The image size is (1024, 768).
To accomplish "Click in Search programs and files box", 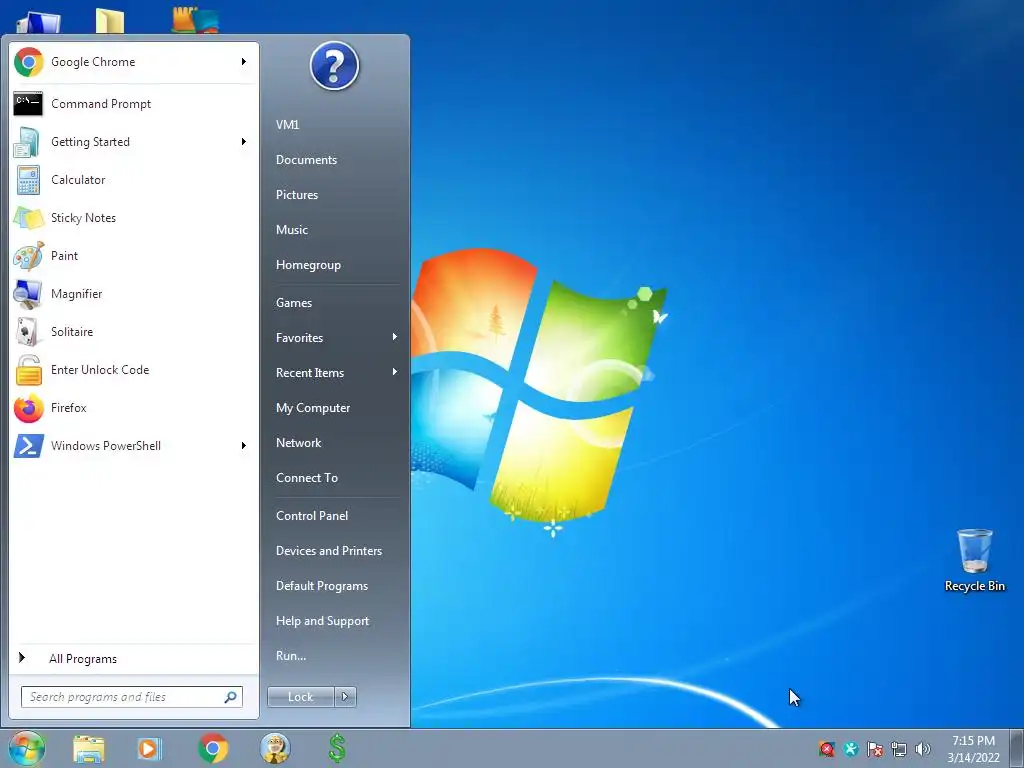I will 132,697.
